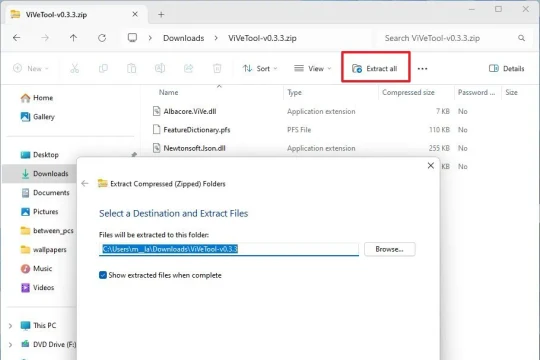Close the ViVeTool-v0.3.3.zip tab
This screenshot has height=360, width=540.
click(135, 14)
